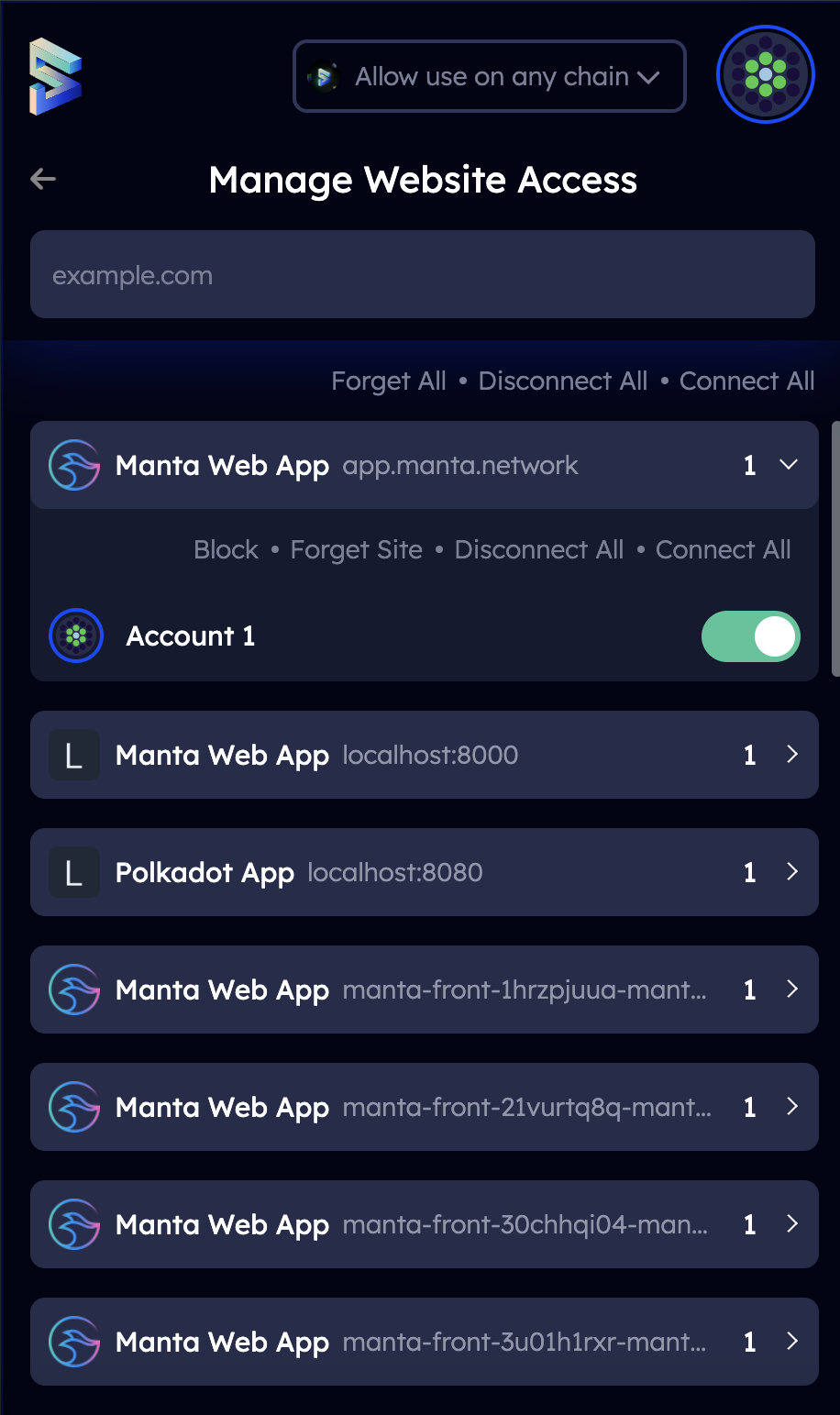Image resolution: width=840 pixels, height=1415 pixels.
Task: Enable Connect All for app.manta.network
Action: [723, 549]
